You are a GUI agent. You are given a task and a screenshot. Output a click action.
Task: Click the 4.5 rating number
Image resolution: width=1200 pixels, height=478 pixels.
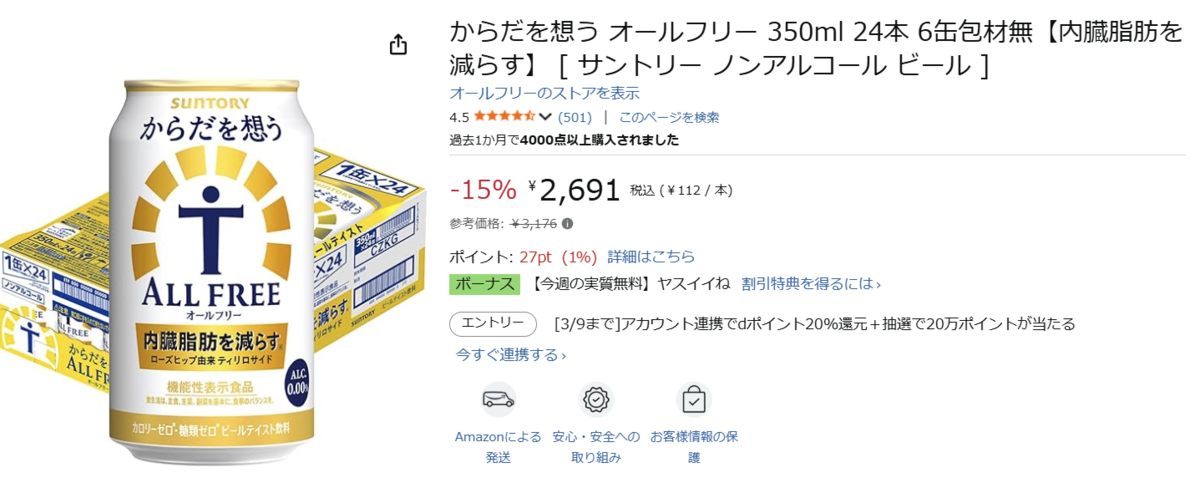pyautogui.click(x=460, y=117)
